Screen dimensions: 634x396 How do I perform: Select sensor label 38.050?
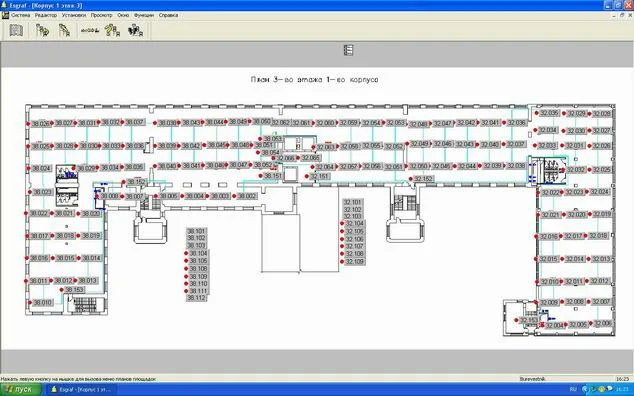(262, 121)
